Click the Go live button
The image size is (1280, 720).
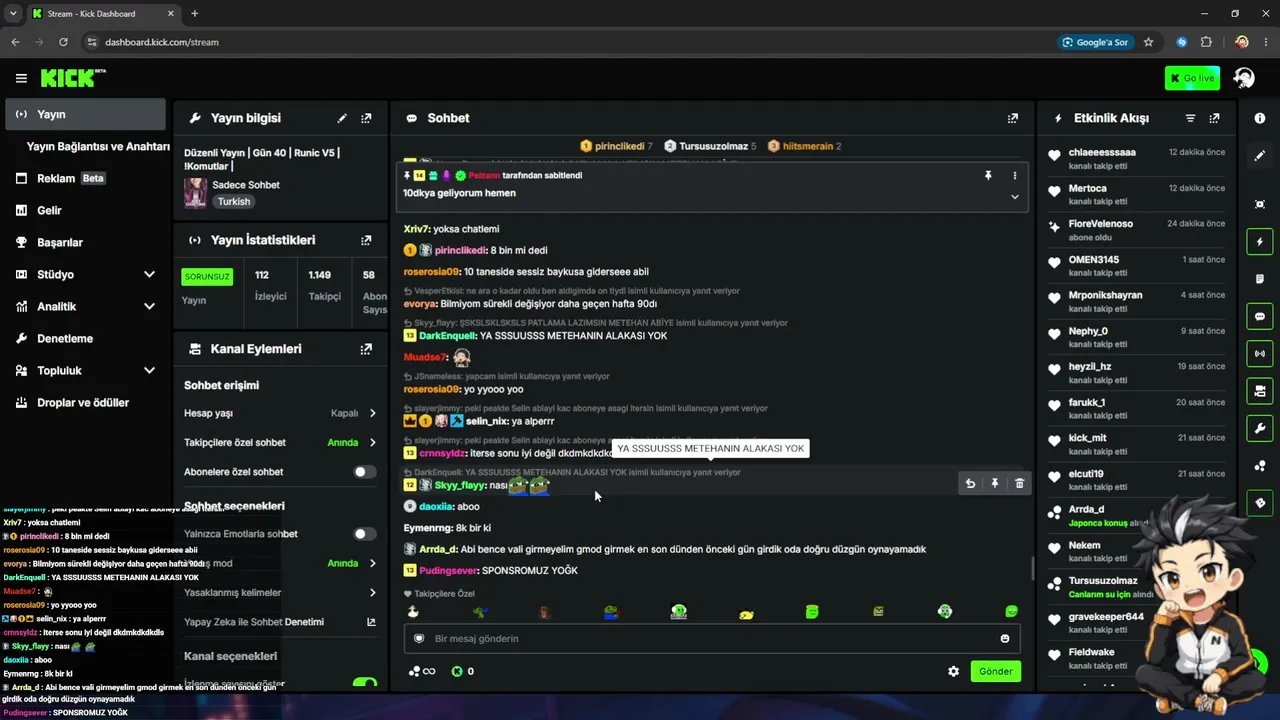1192,78
